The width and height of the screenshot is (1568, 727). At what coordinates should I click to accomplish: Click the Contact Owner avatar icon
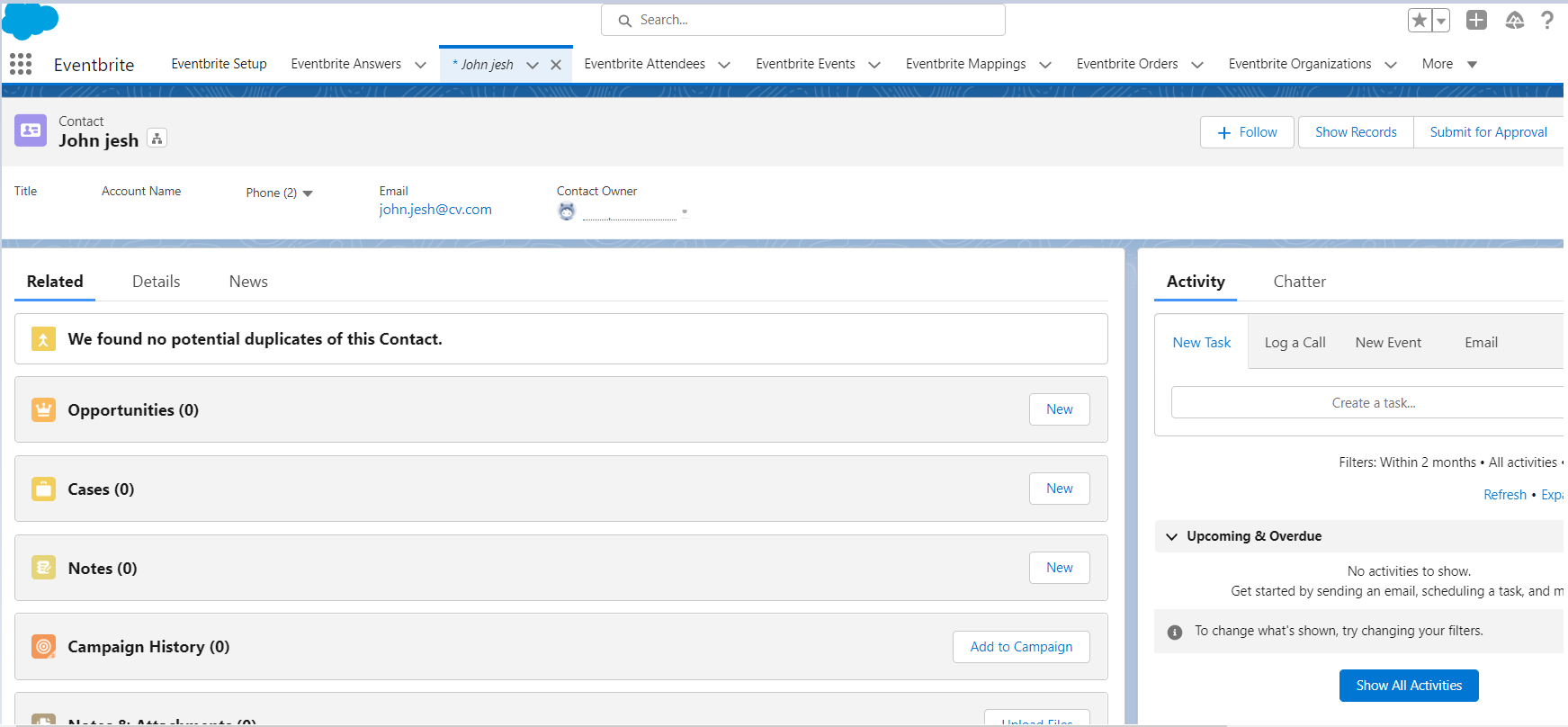point(567,211)
